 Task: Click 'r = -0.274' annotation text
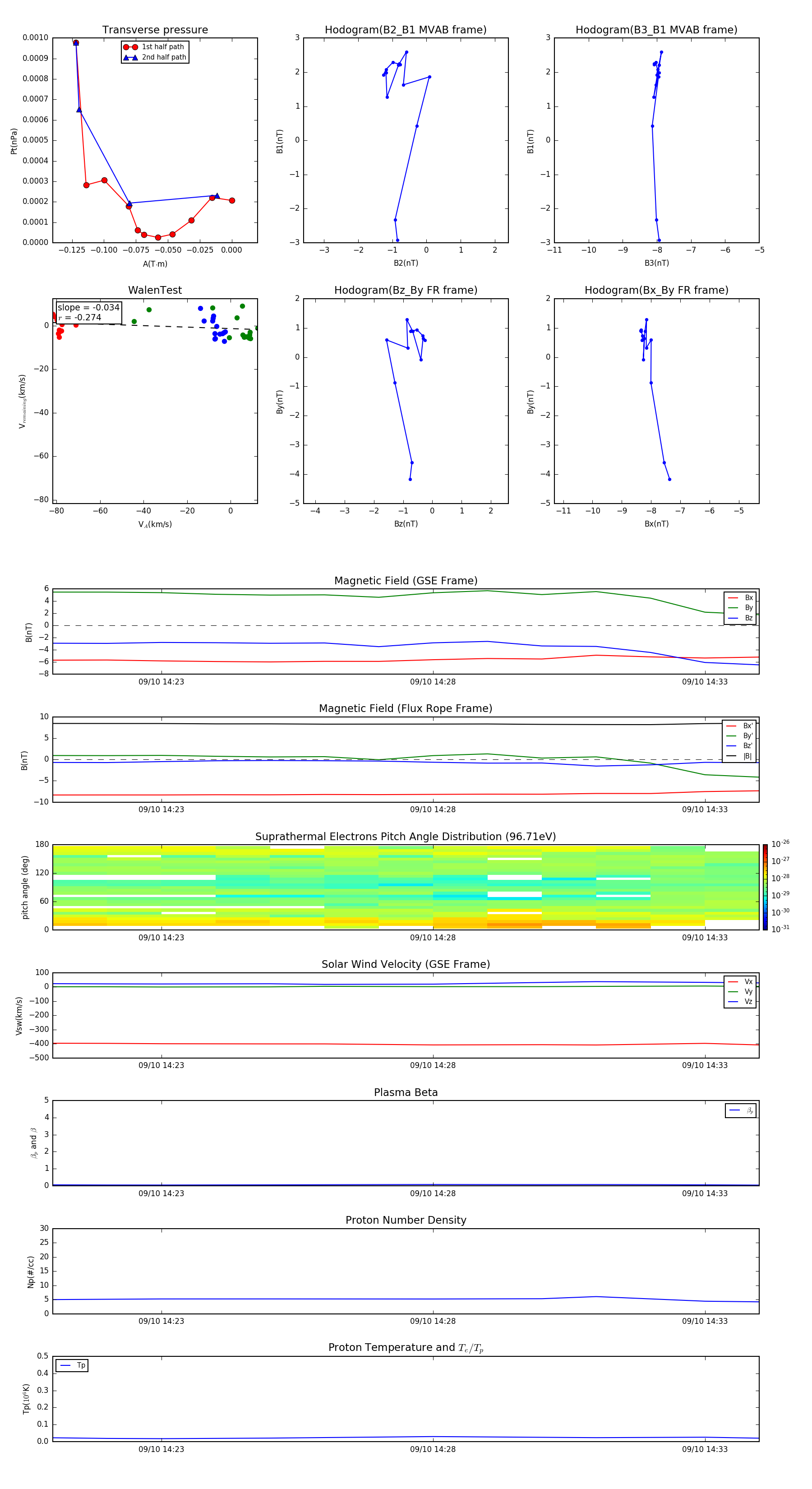(80, 317)
